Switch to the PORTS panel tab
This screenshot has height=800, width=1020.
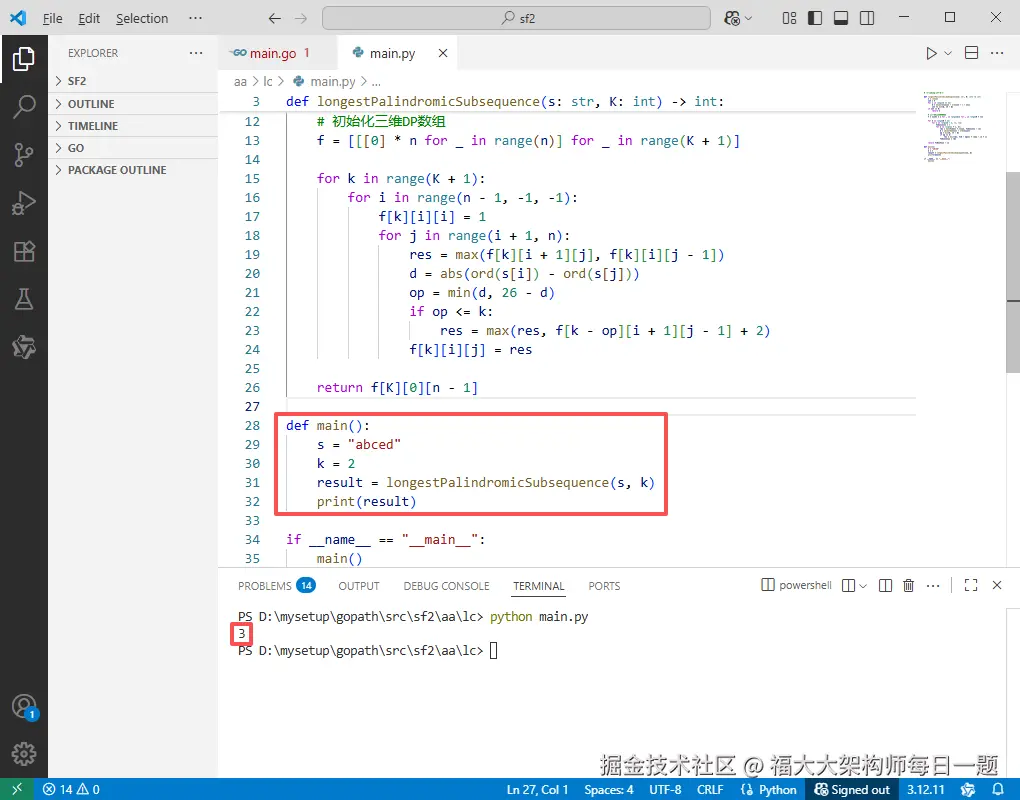point(604,586)
